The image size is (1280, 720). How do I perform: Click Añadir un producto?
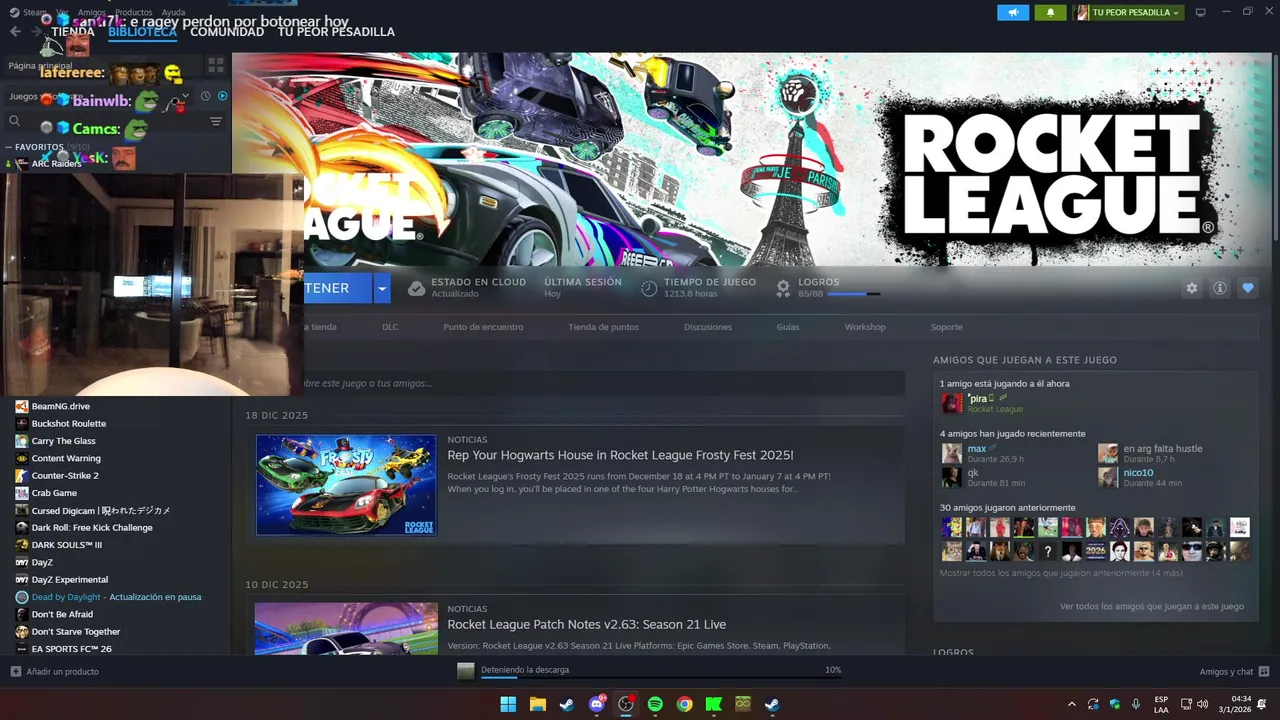click(55, 671)
